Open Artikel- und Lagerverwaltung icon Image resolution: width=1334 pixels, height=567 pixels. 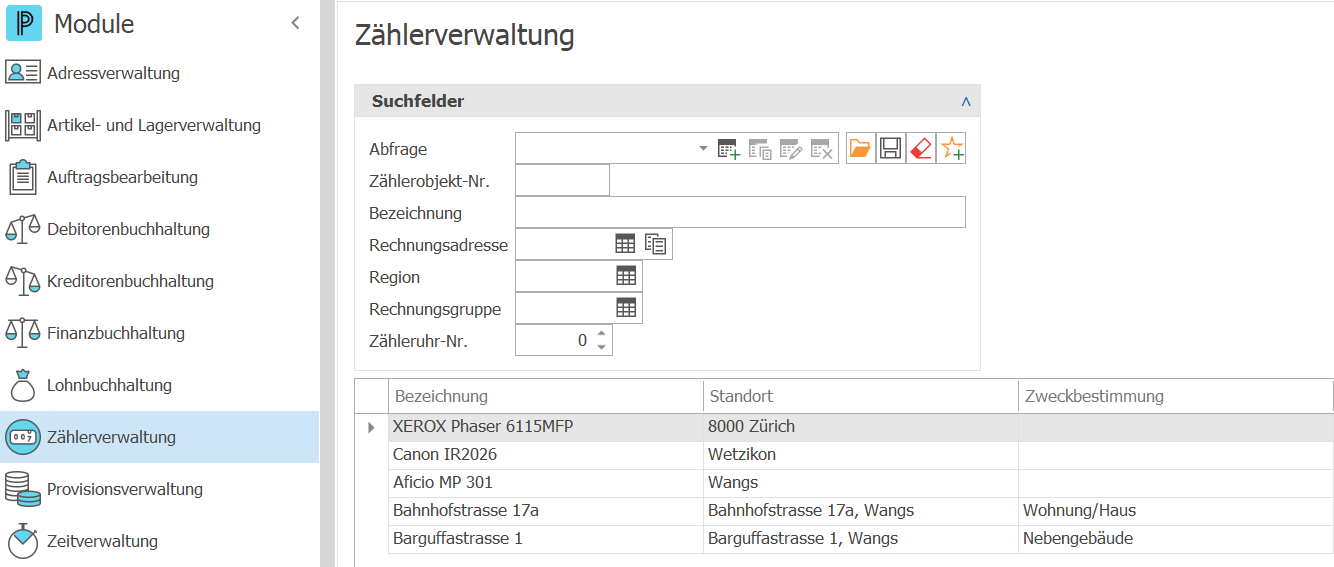(23, 125)
